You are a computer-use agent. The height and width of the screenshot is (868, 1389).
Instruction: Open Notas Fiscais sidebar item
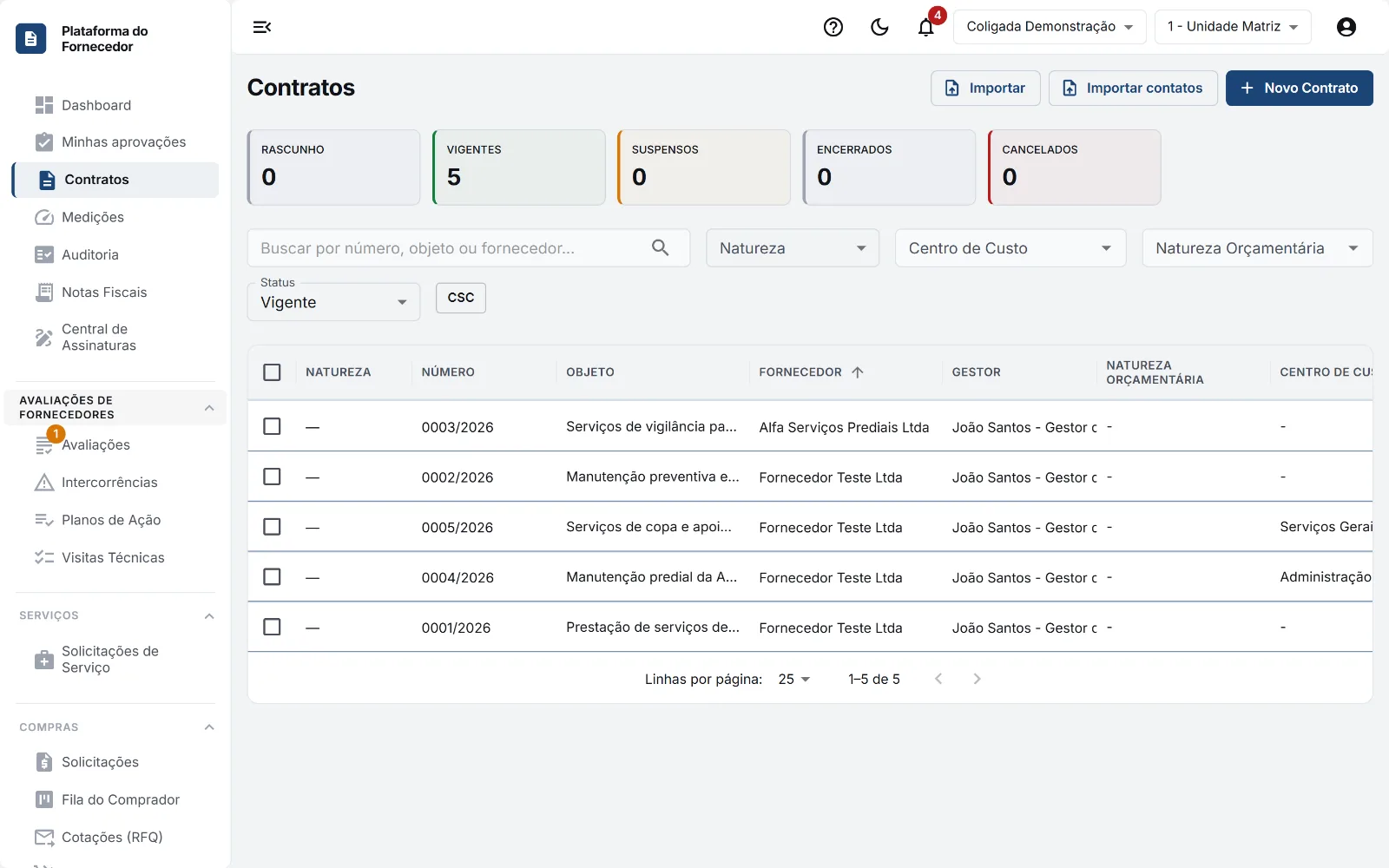(x=115, y=293)
